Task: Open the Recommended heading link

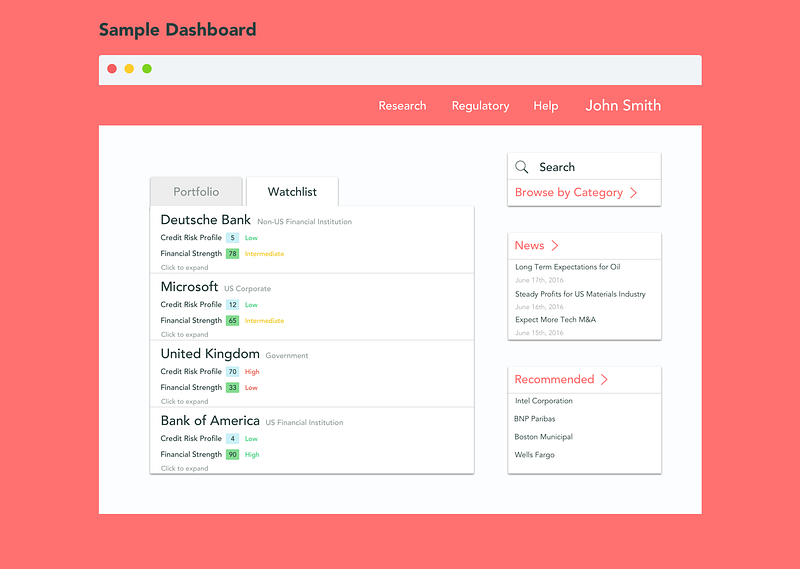Action: pyautogui.click(x=554, y=379)
